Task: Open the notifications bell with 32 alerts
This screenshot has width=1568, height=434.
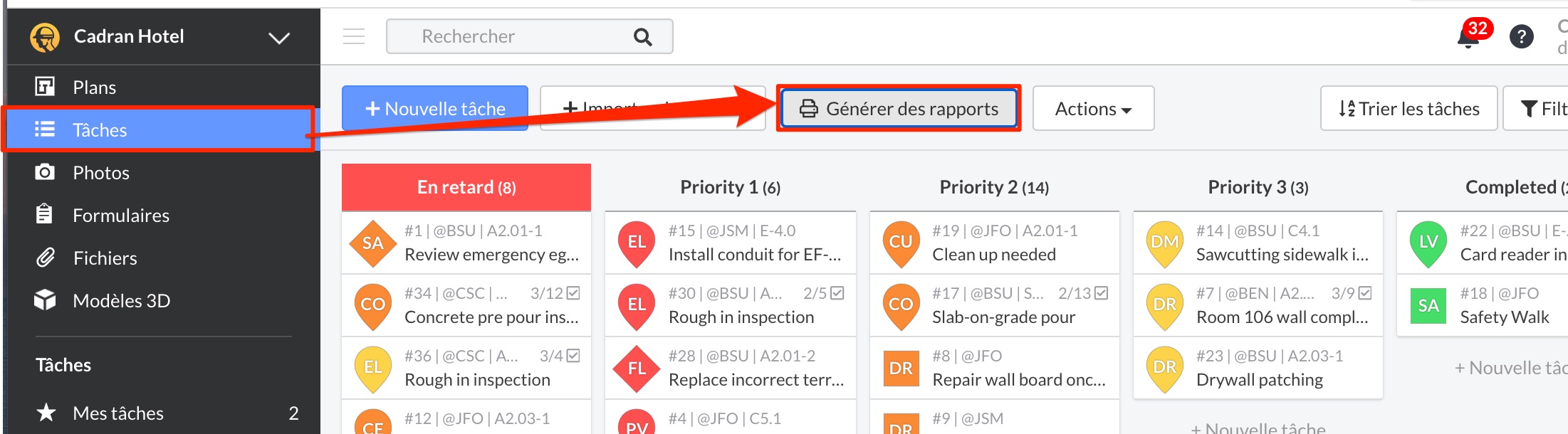Action: tap(1468, 36)
